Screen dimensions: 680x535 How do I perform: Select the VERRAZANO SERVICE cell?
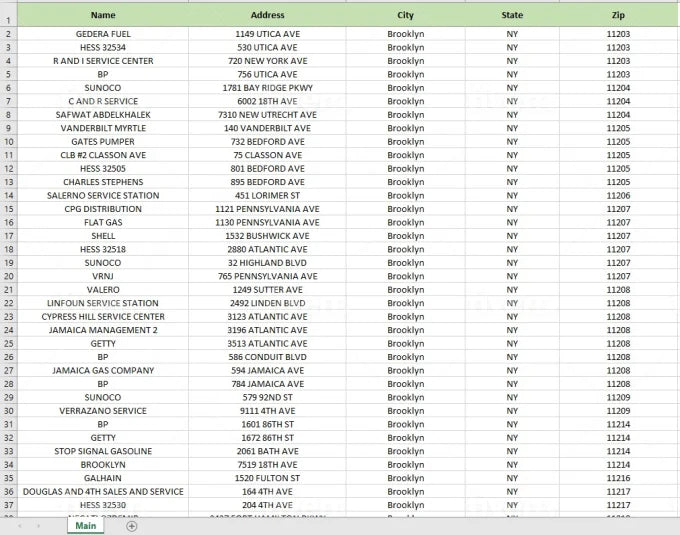coord(103,410)
